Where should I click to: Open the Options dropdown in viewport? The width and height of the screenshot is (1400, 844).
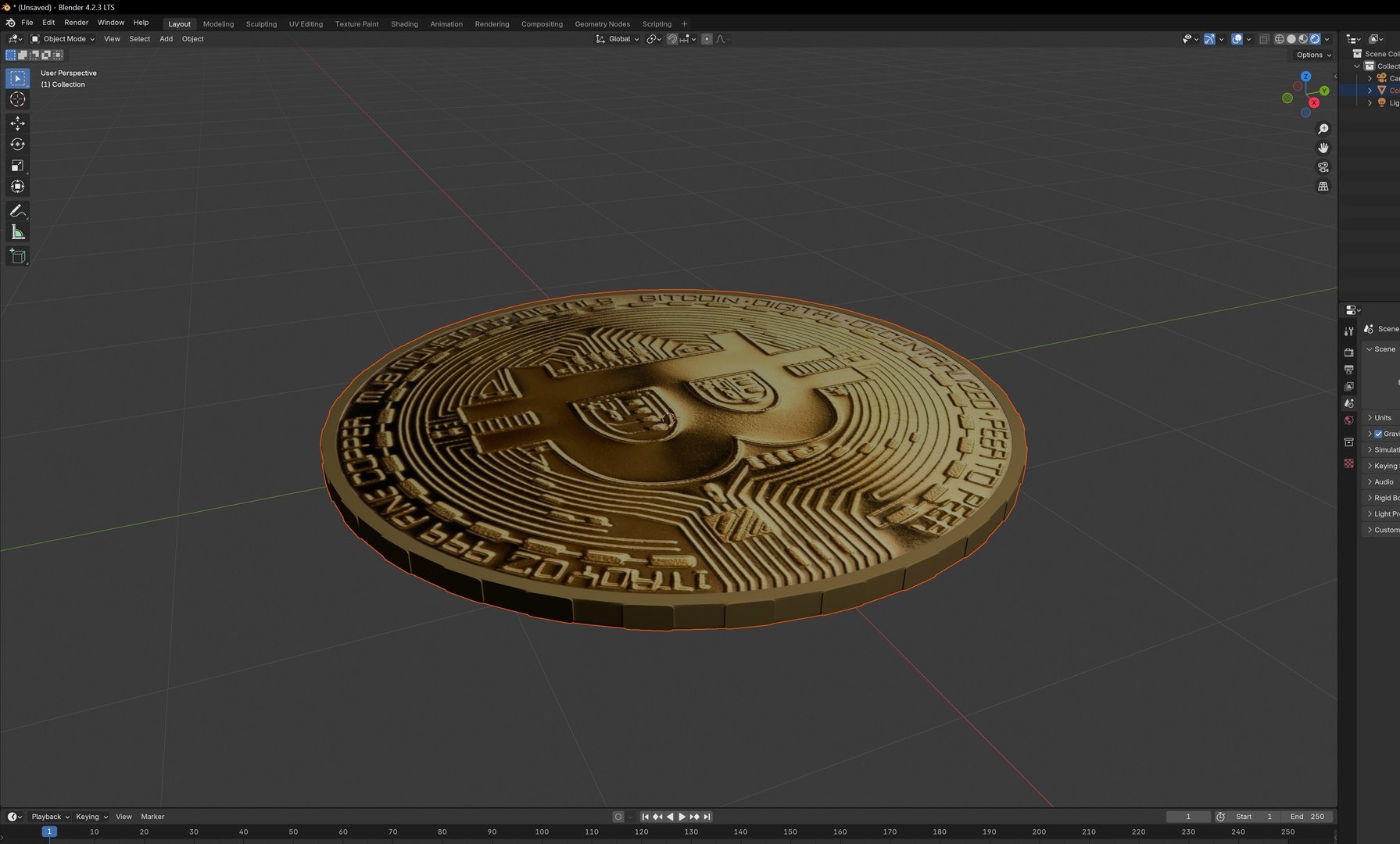[1313, 55]
